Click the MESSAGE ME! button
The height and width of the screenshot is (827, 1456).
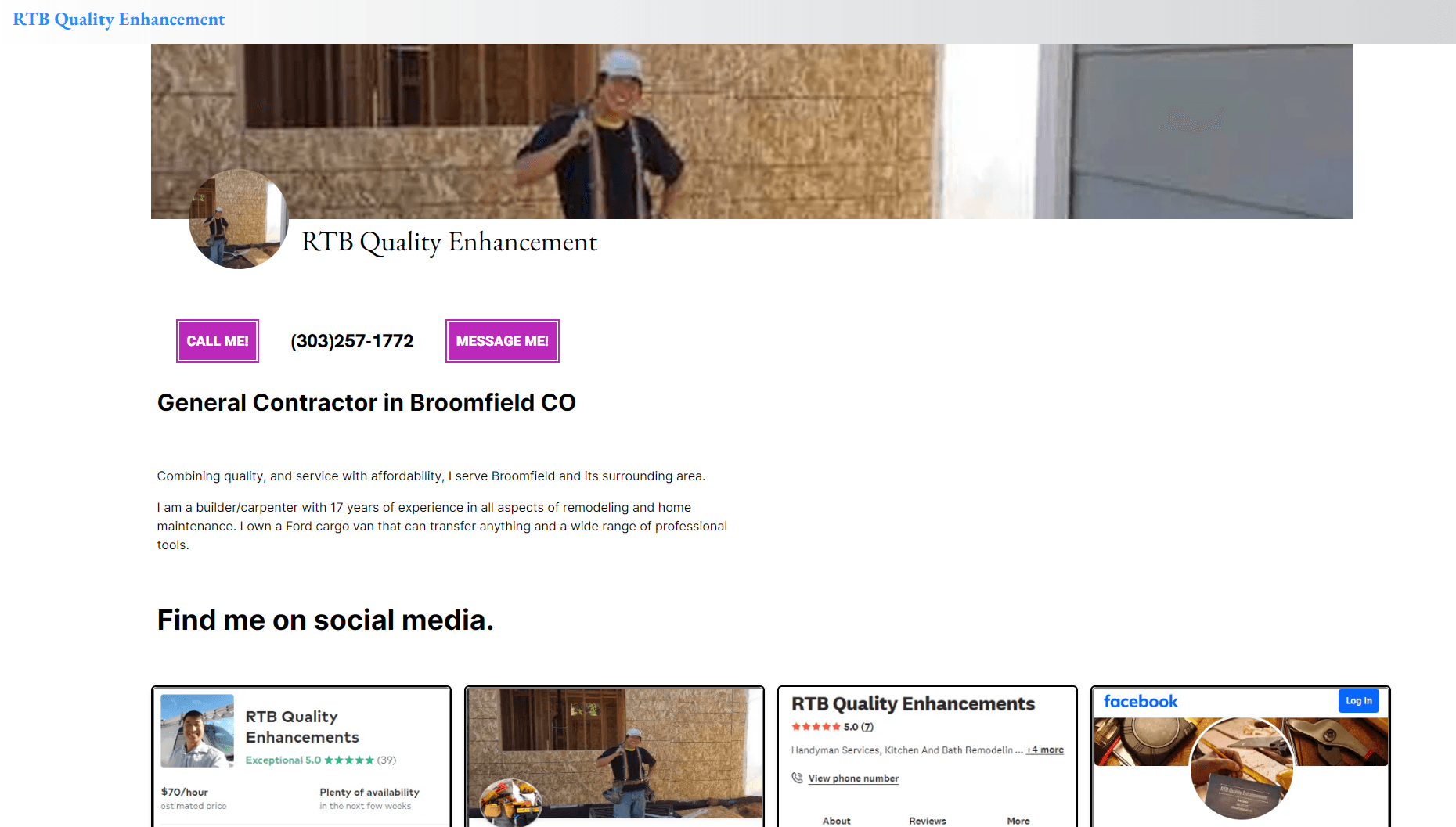[x=502, y=341]
